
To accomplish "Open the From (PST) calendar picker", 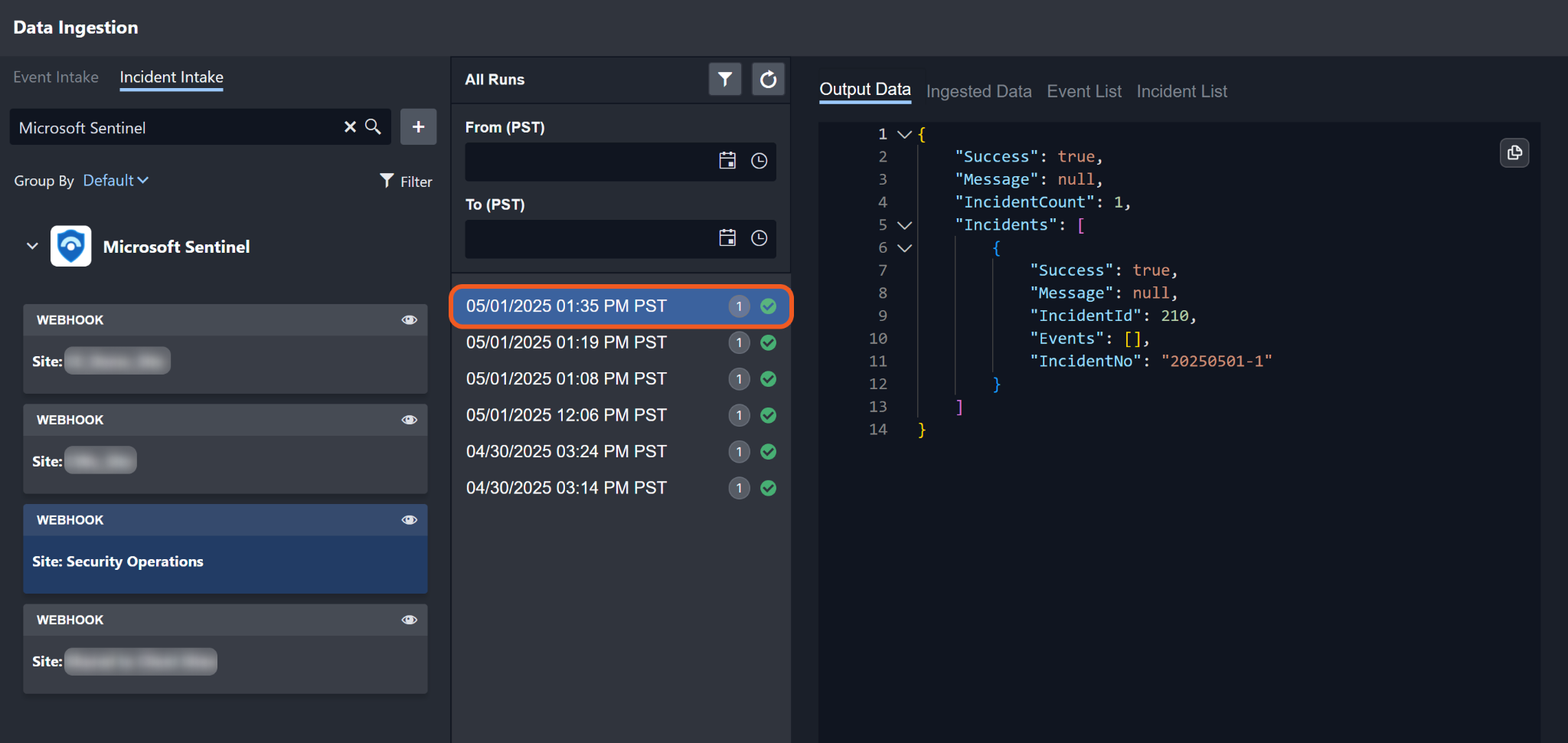I will [x=727, y=161].
